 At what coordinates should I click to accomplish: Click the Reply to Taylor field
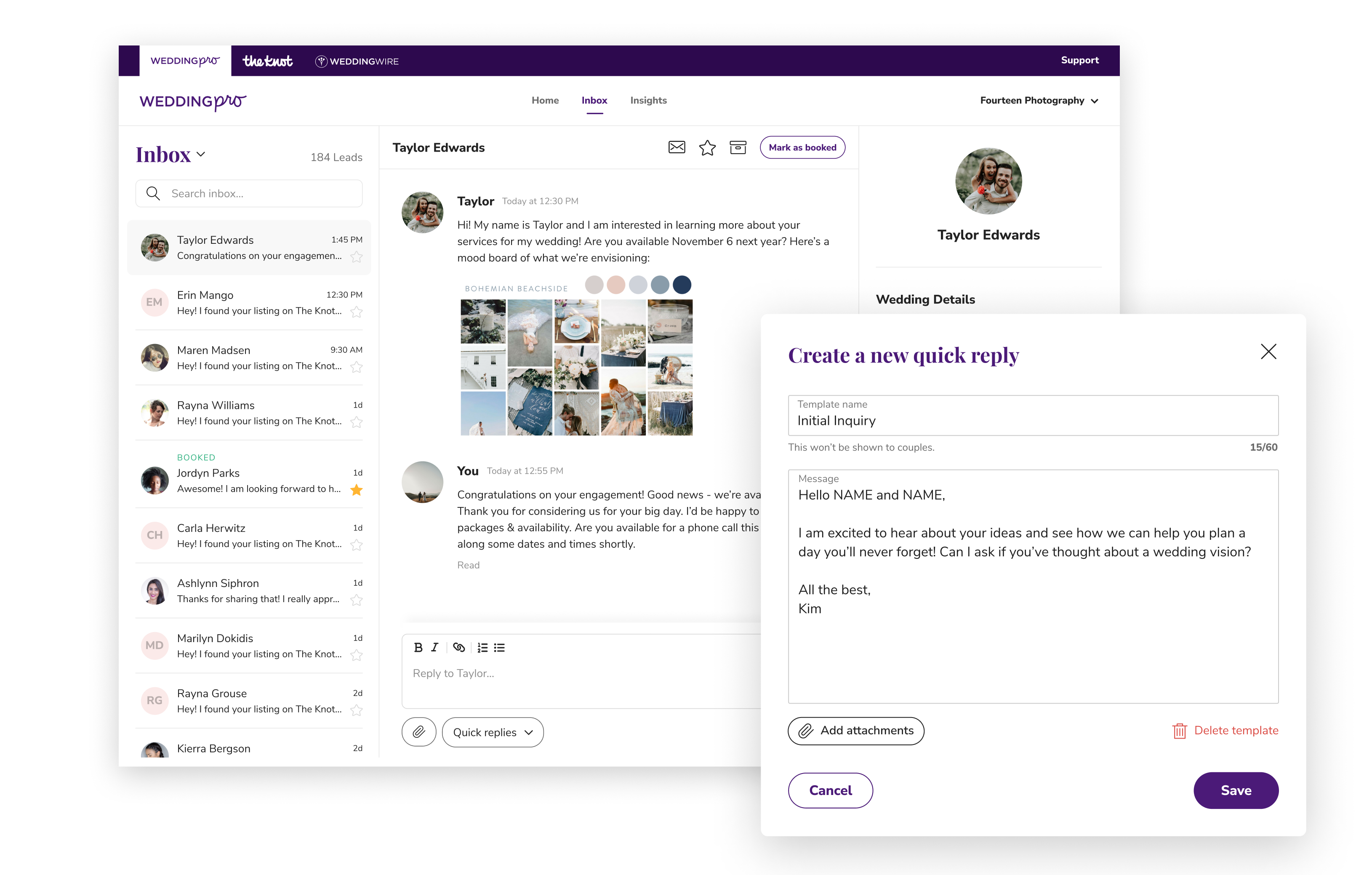pyautogui.click(x=581, y=674)
